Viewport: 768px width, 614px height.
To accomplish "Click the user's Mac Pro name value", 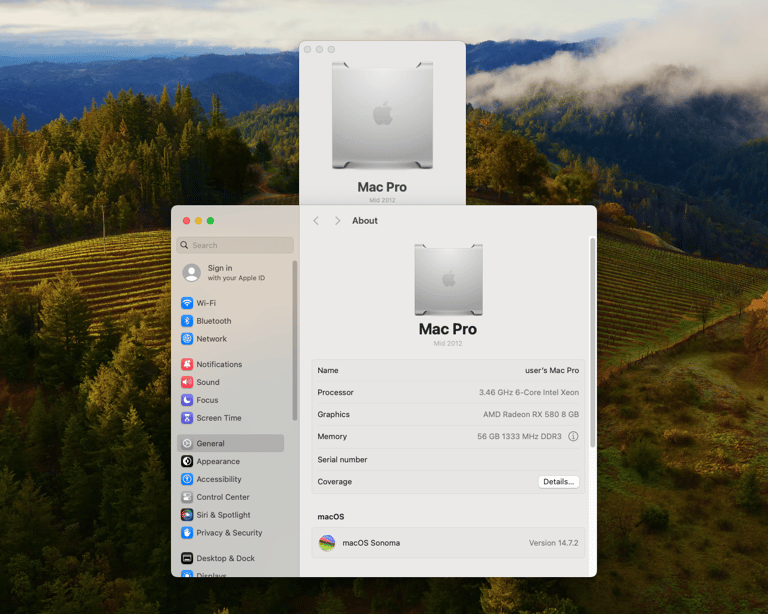I will click(x=552, y=371).
